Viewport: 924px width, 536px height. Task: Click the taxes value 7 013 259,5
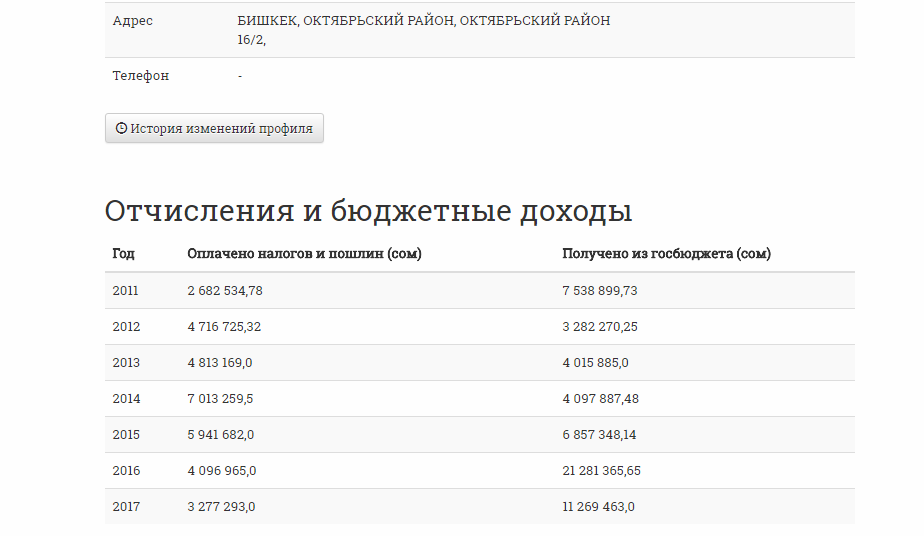[220, 399]
